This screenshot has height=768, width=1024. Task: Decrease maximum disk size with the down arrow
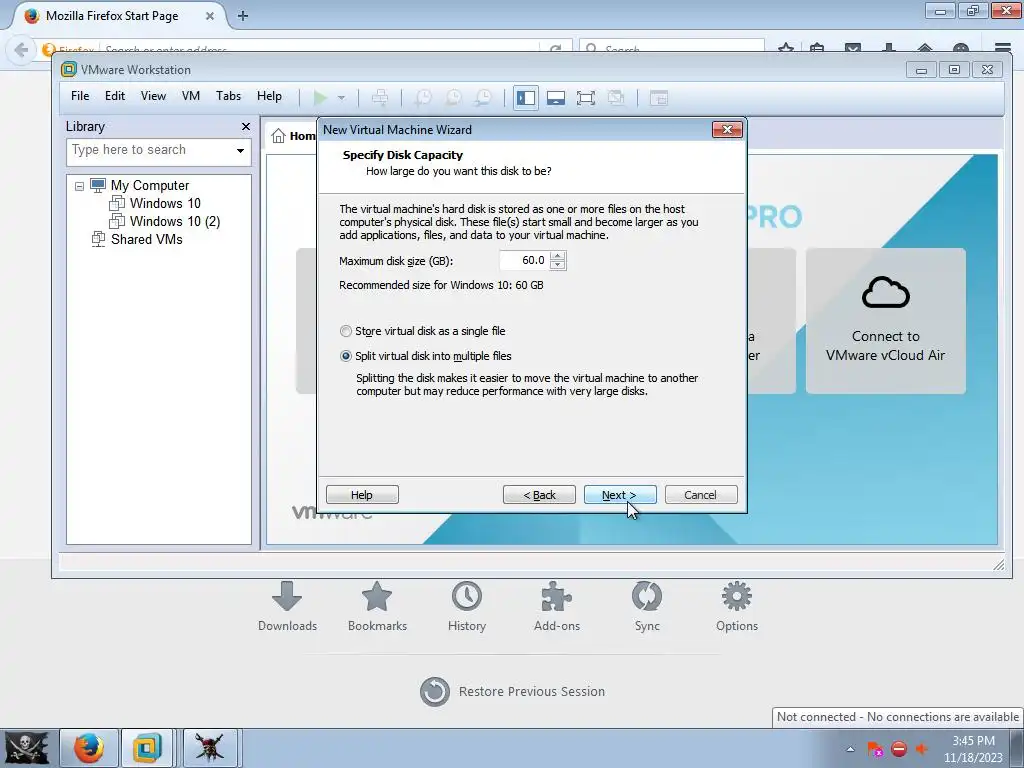coord(557,265)
